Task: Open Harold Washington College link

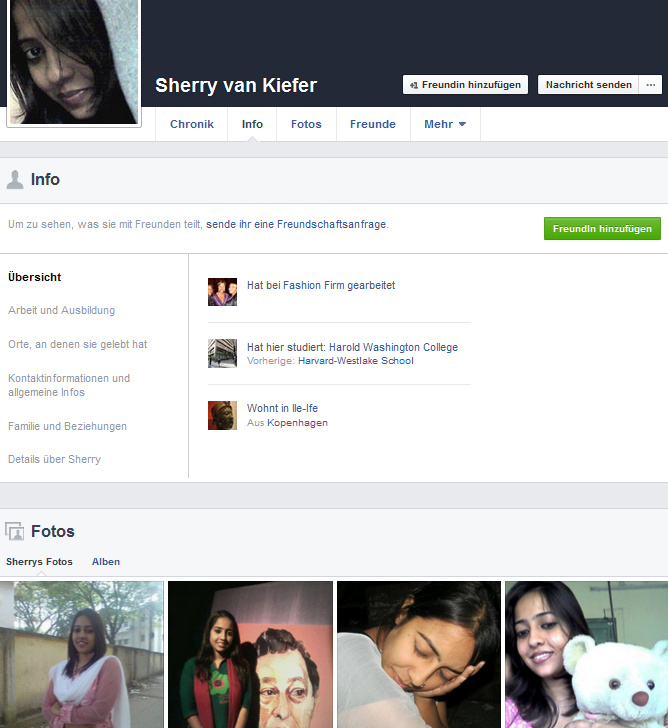Action: click(393, 347)
